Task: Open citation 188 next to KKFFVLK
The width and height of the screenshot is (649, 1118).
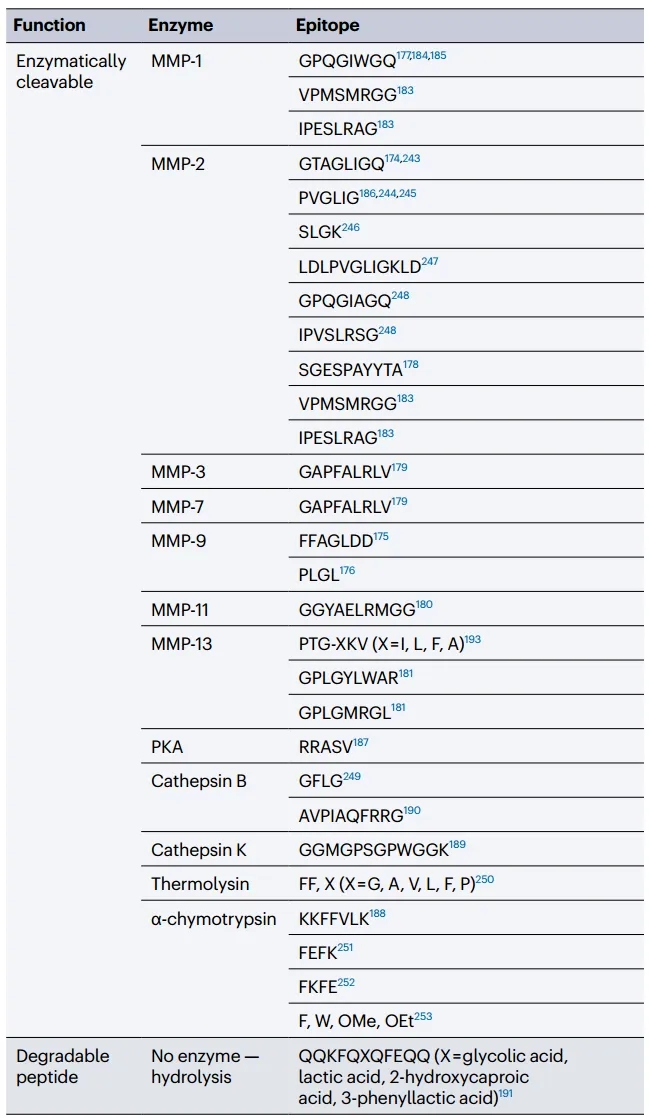Action: (377, 913)
